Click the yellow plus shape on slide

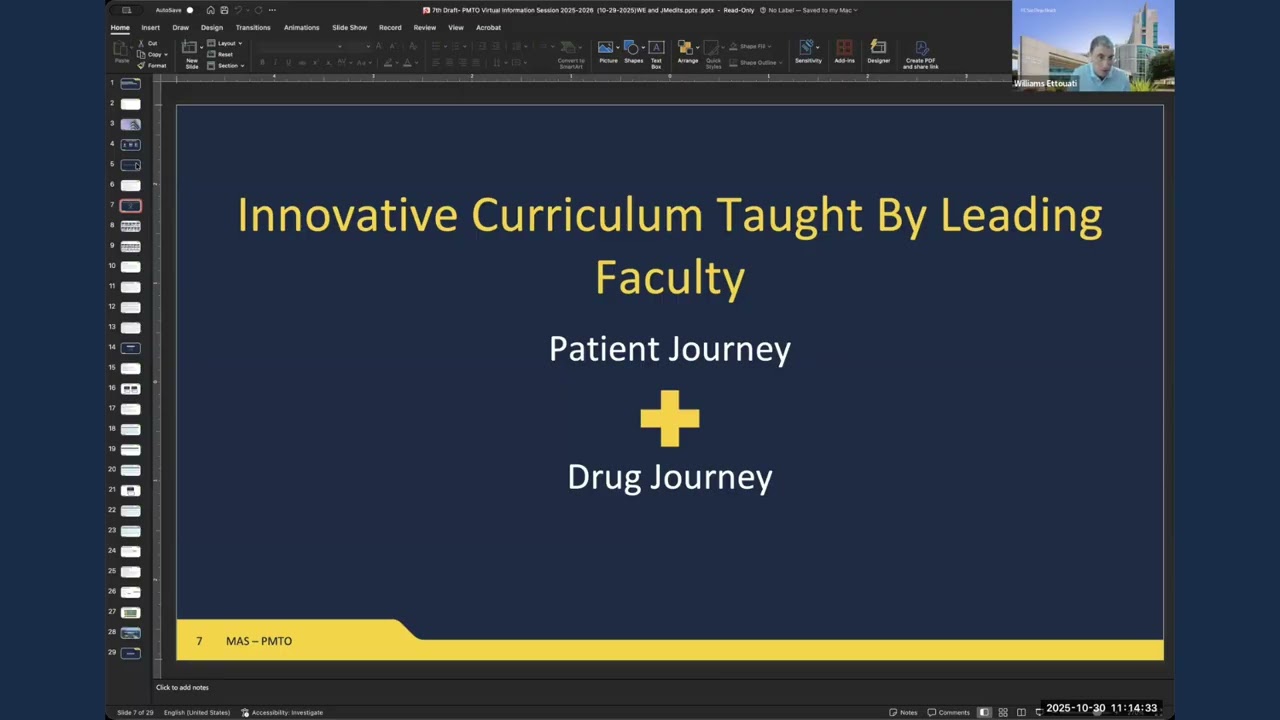[x=670, y=418]
